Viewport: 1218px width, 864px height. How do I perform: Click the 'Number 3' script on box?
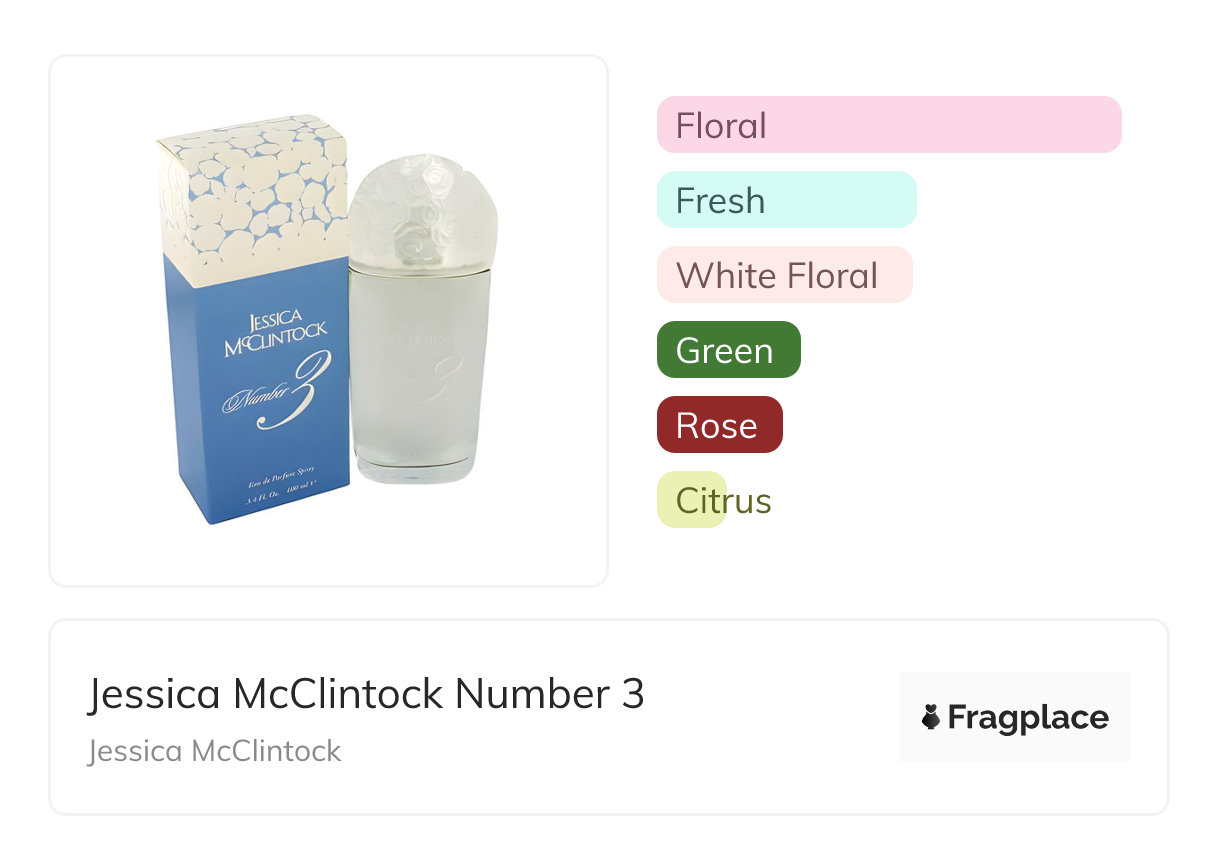[275, 397]
